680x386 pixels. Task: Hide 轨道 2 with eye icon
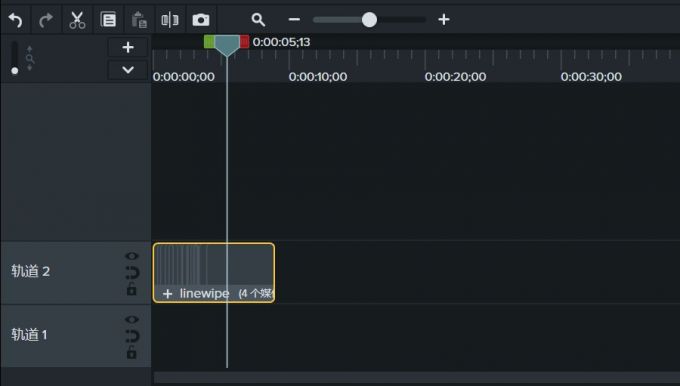[132, 256]
